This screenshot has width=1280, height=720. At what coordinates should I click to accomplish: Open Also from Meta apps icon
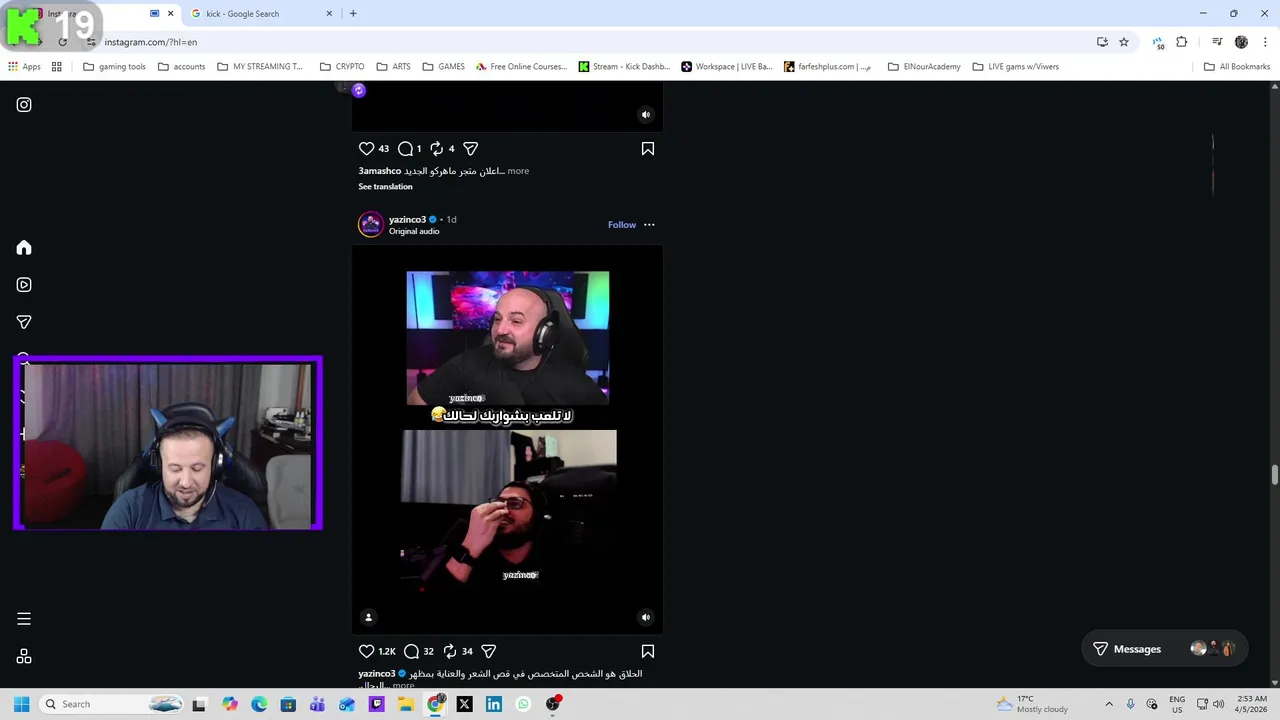tap(24, 657)
